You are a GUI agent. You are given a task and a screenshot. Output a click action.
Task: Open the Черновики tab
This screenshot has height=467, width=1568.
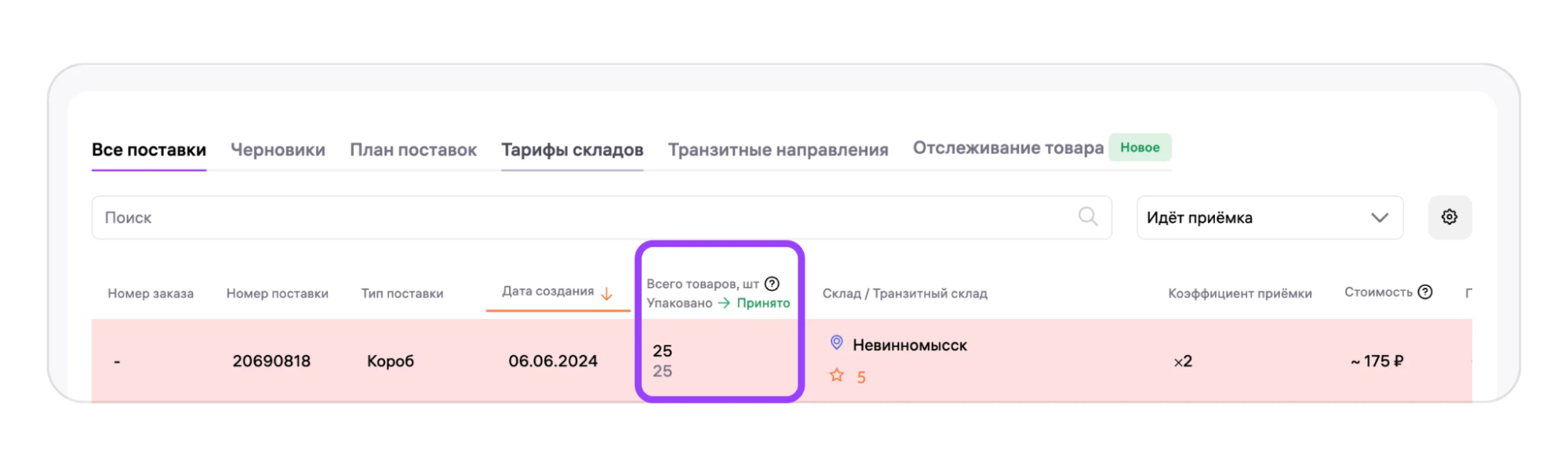point(278,150)
